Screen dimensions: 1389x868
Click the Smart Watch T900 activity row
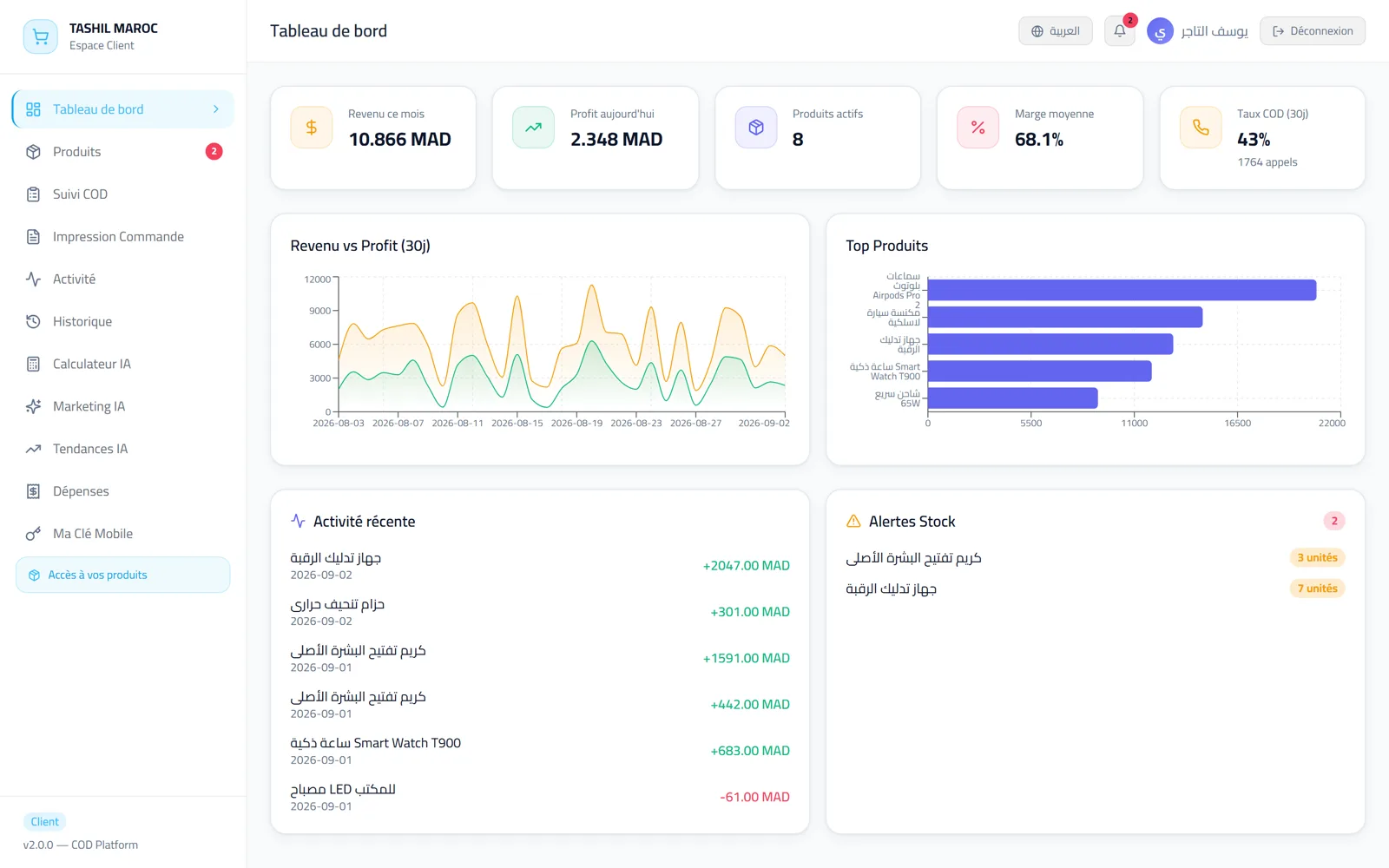pyautogui.click(x=540, y=751)
